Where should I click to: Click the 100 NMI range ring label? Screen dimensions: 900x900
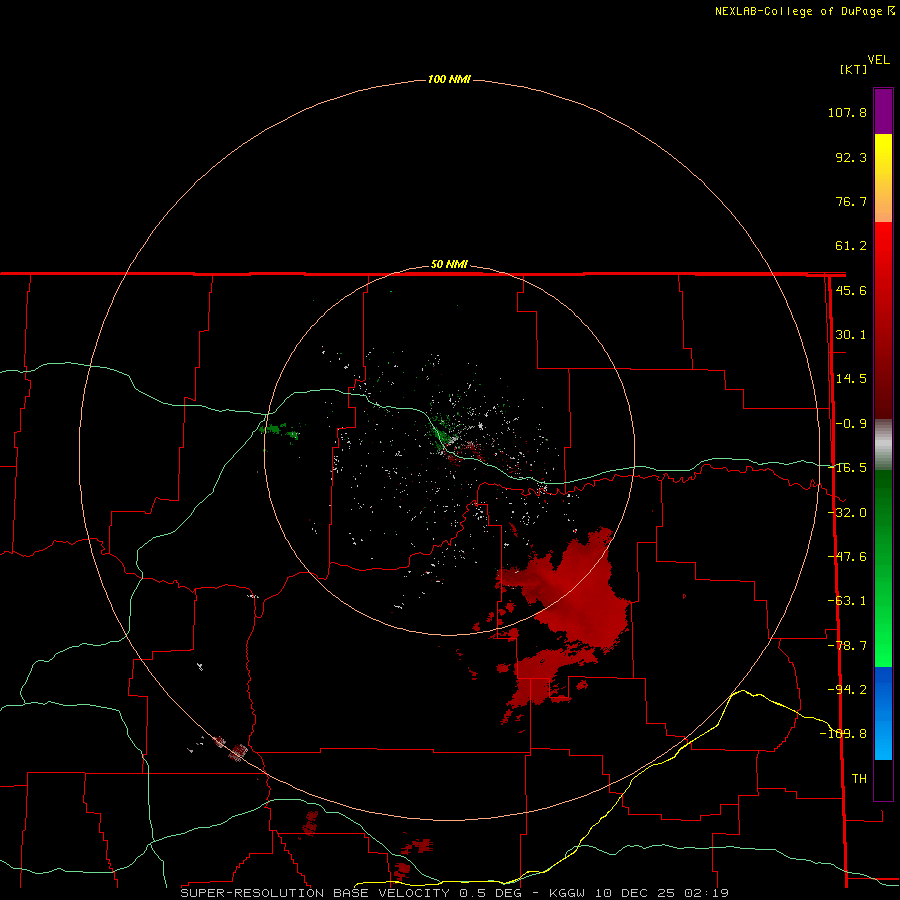(449, 79)
